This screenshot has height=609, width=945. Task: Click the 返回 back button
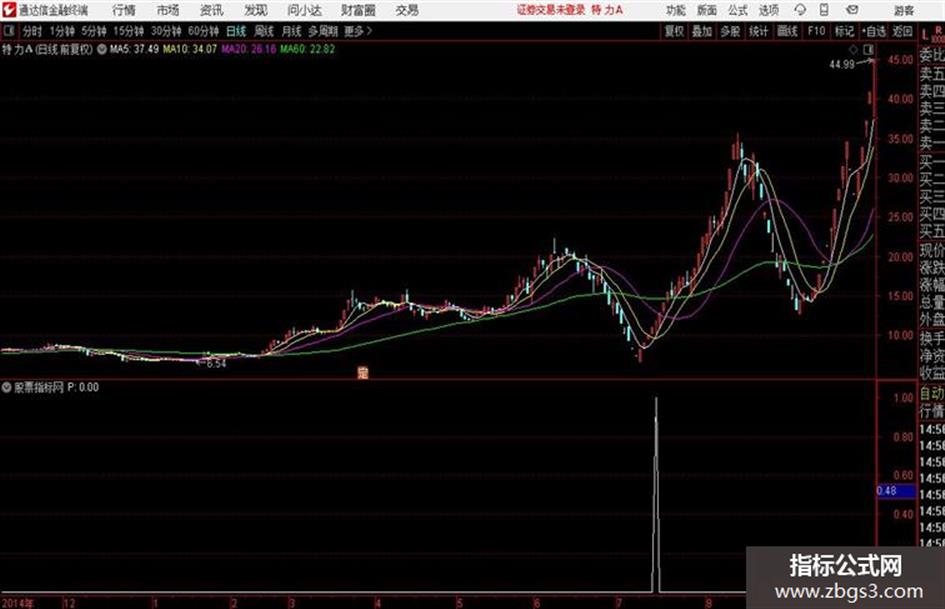pos(902,31)
